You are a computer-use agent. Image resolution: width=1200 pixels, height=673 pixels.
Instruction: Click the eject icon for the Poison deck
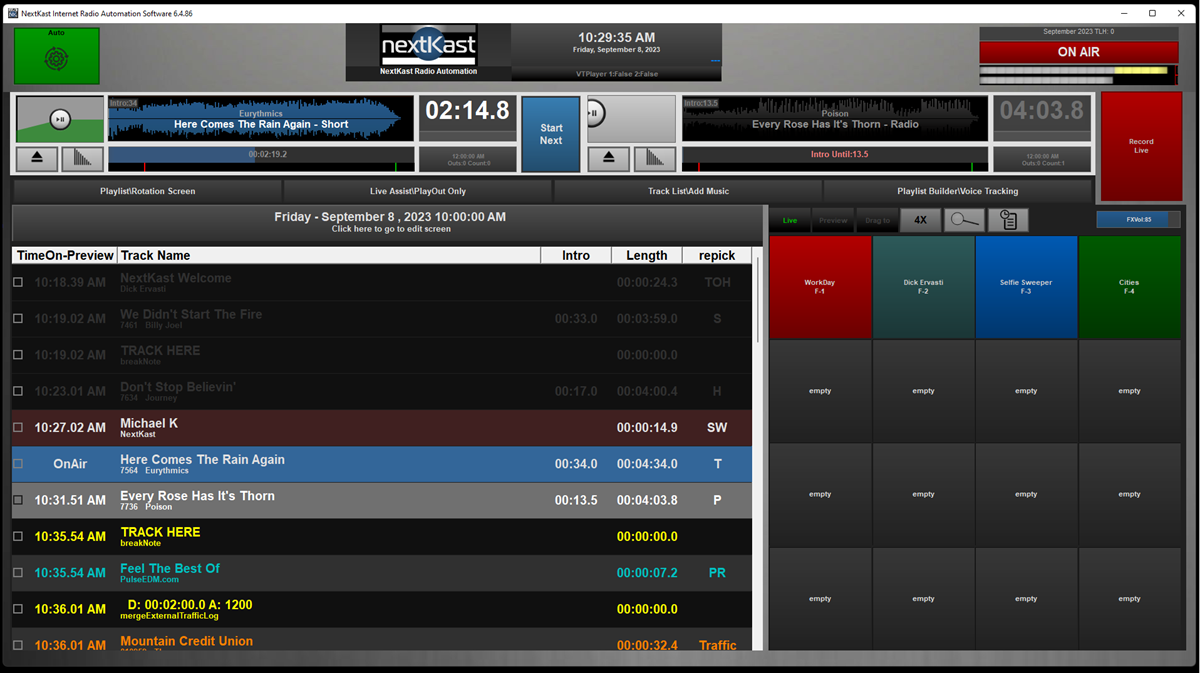(x=608, y=159)
